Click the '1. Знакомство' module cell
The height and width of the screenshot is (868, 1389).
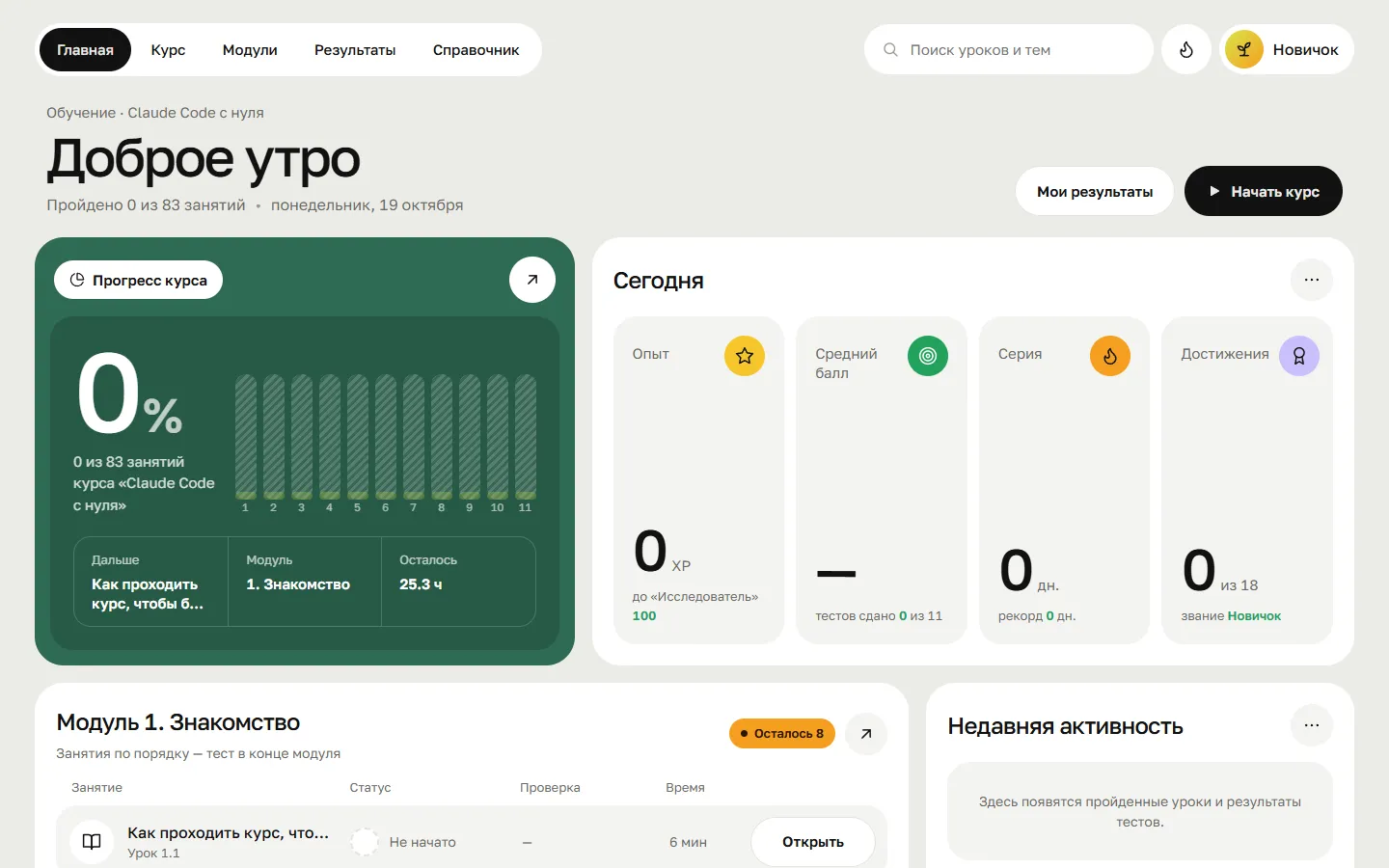pos(305,582)
